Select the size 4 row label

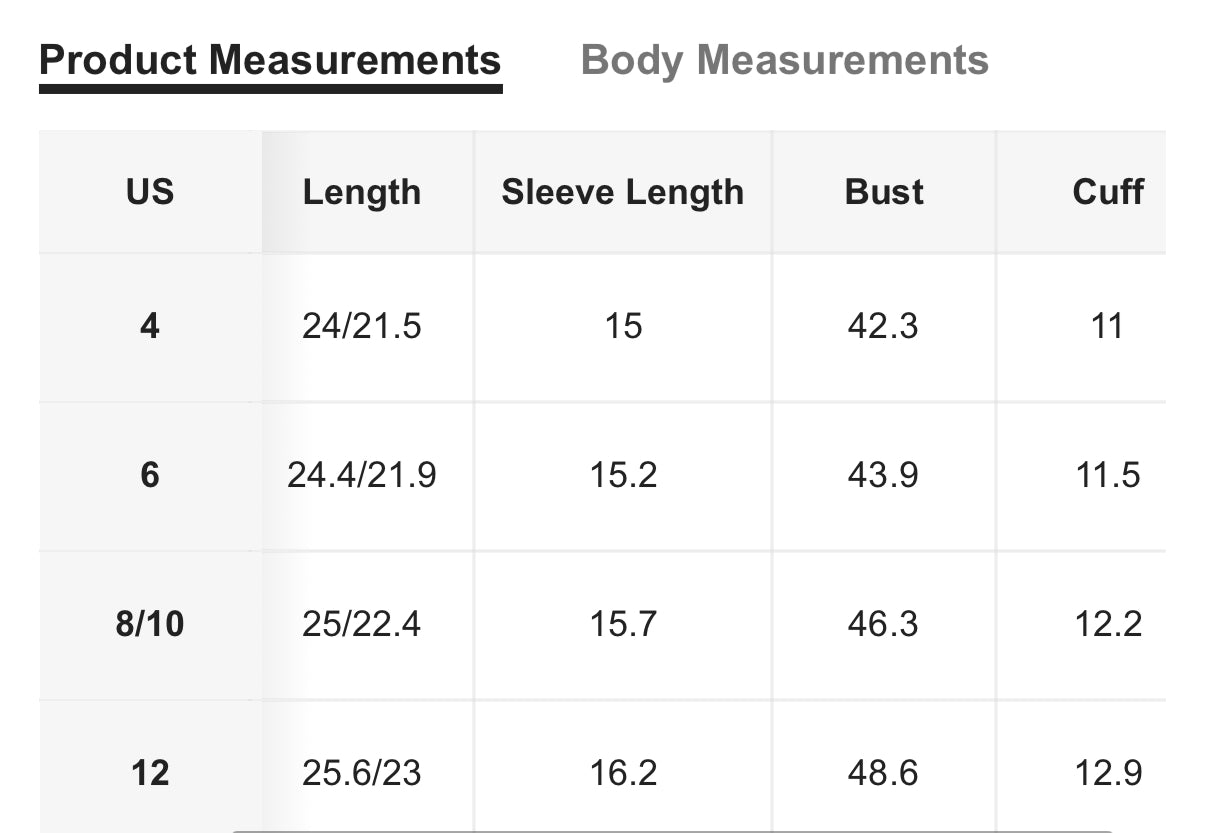150,326
